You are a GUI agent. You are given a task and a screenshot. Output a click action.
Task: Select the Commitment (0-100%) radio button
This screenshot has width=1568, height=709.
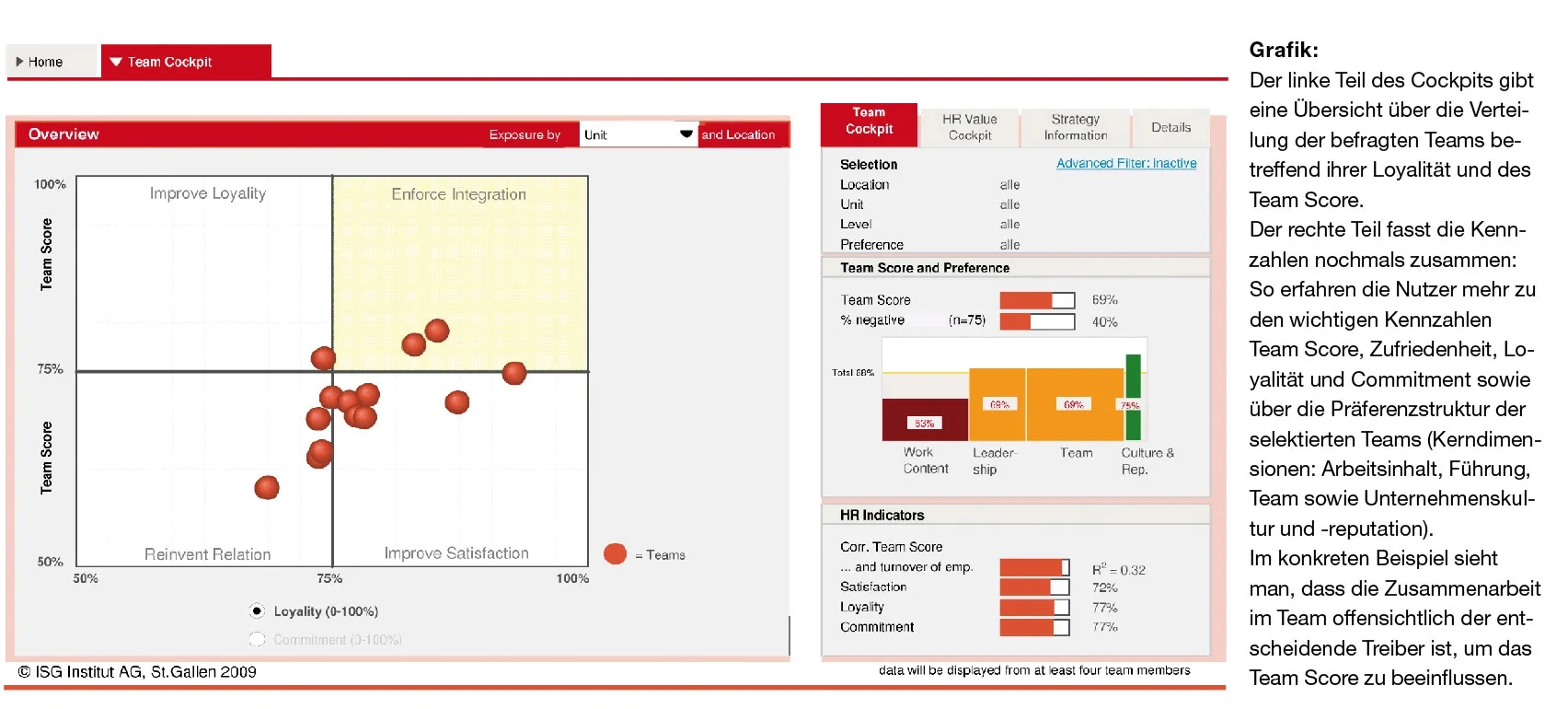[x=257, y=639]
